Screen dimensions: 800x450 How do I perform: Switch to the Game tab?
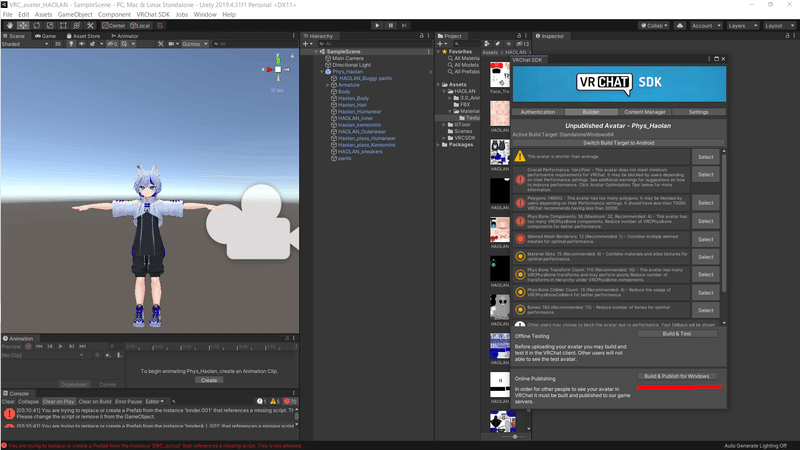point(45,36)
